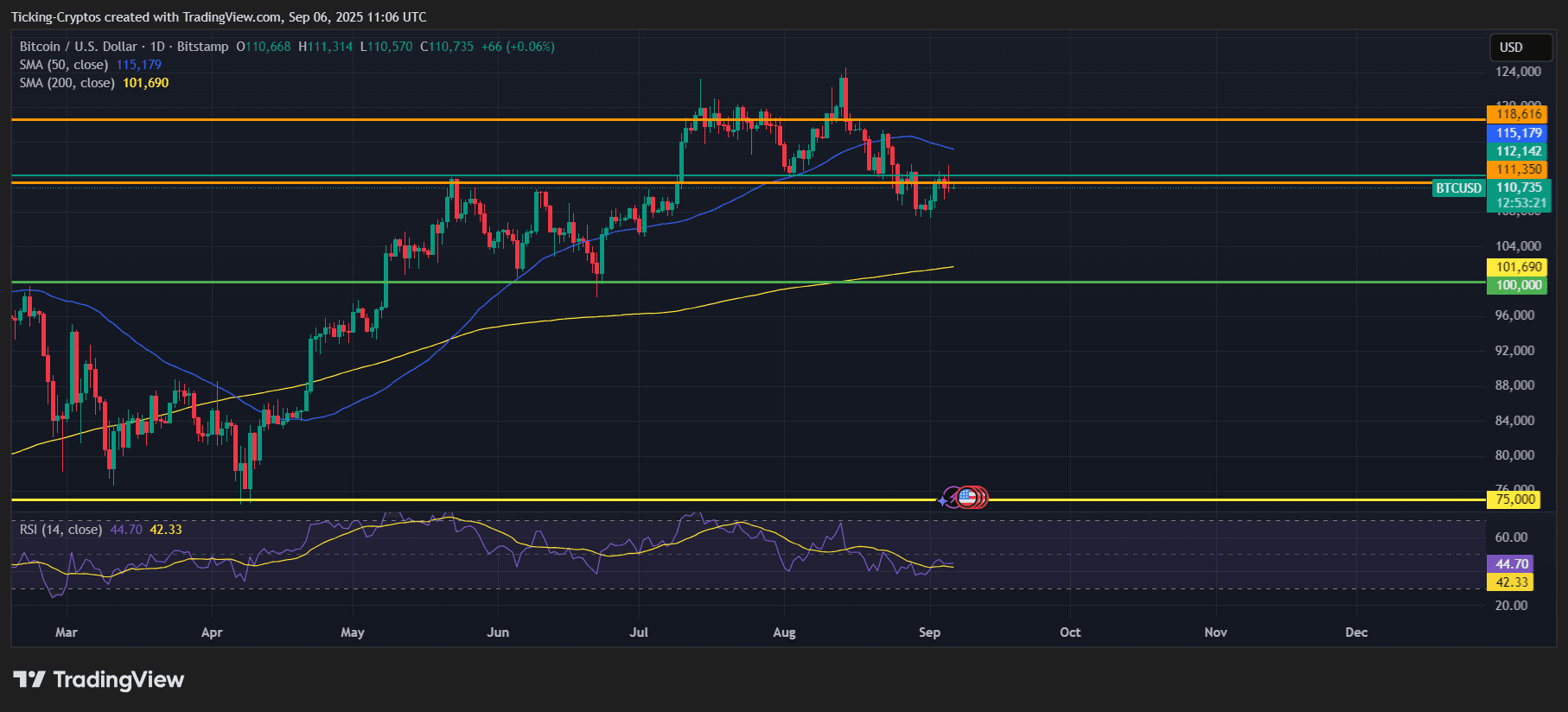Image resolution: width=1568 pixels, height=712 pixels.
Task: Click the Ticking-Cryptos attribution text
Action: click(219, 17)
